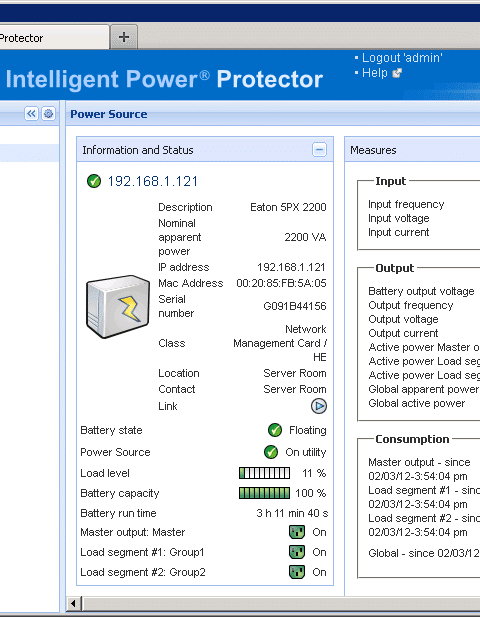
Task: Click the Consumption group heading
Action: click(412, 439)
